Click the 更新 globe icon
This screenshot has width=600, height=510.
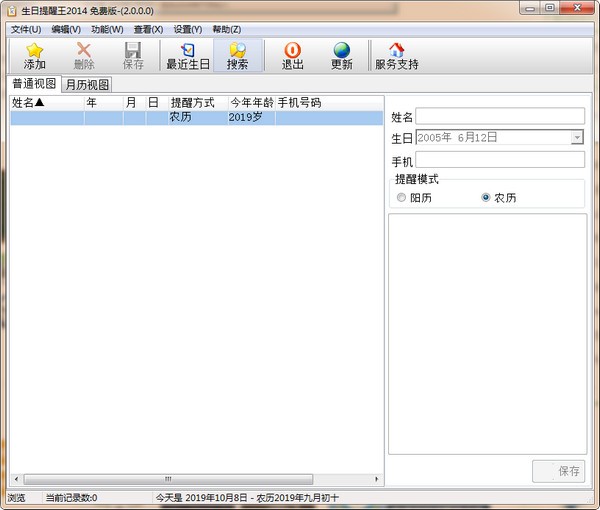341,50
